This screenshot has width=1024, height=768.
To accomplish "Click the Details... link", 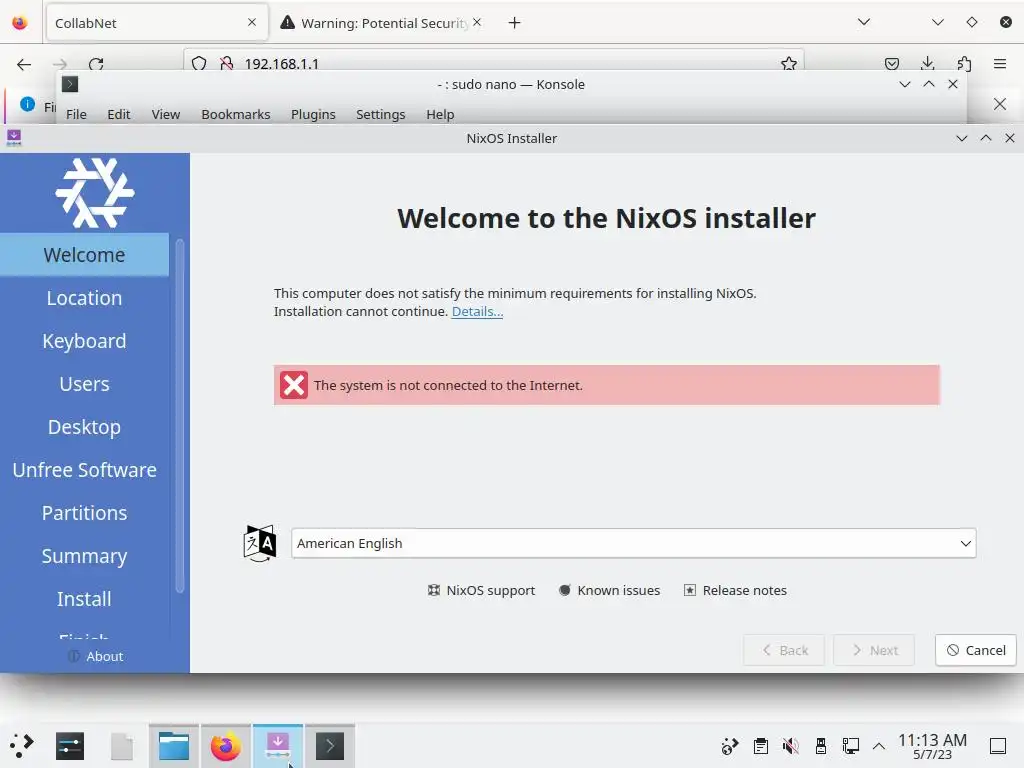I will click(x=477, y=312).
